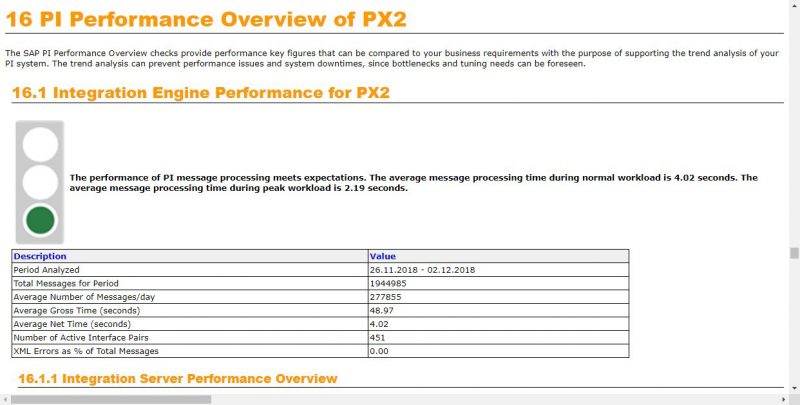The height and width of the screenshot is (405, 800).
Task: Click the down arrow of vertical scrollbar
Action: (793, 389)
